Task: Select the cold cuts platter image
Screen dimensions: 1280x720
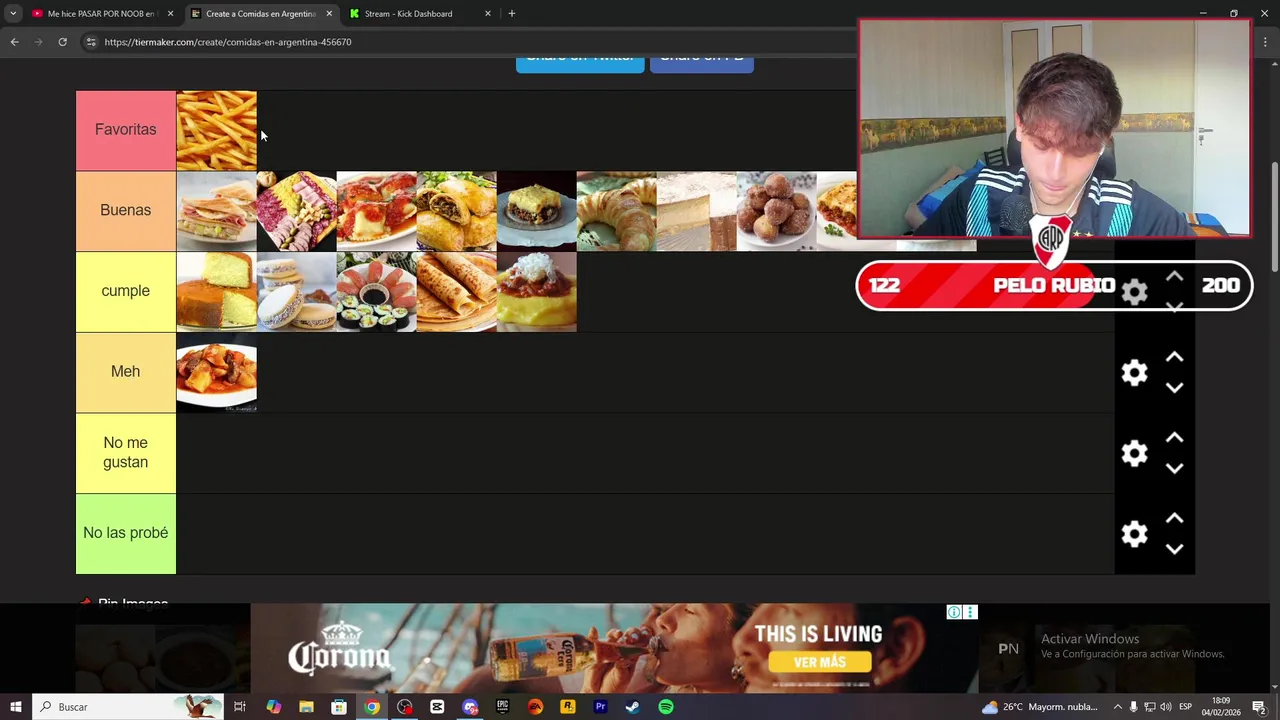Action: [296, 211]
